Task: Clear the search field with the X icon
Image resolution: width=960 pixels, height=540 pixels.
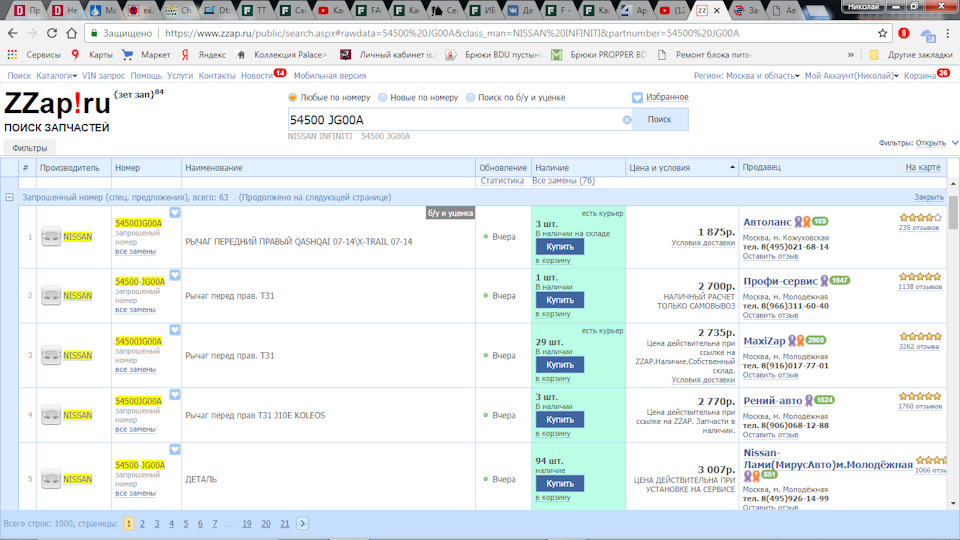Action: (x=627, y=120)
